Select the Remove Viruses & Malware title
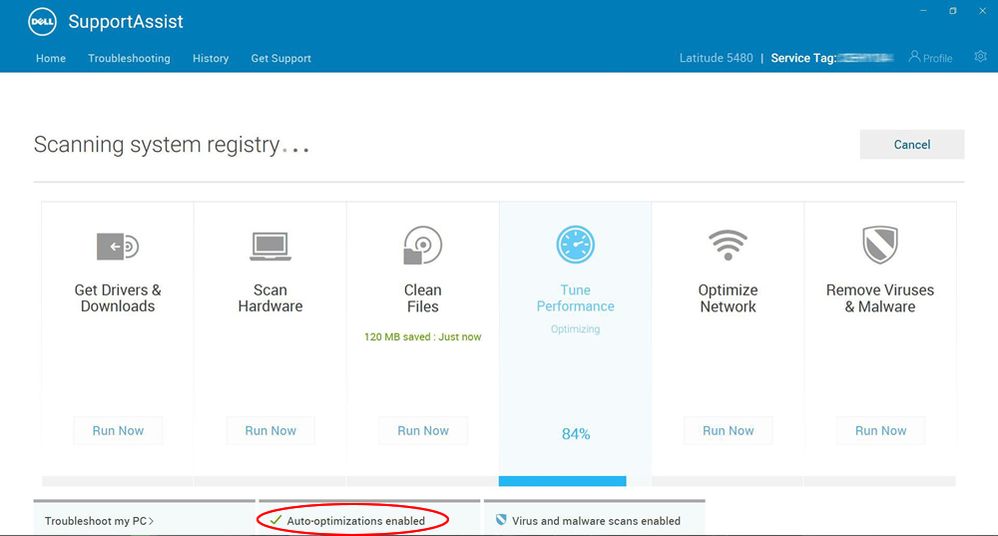The image size is (998, 536). (x=880, y=298)
